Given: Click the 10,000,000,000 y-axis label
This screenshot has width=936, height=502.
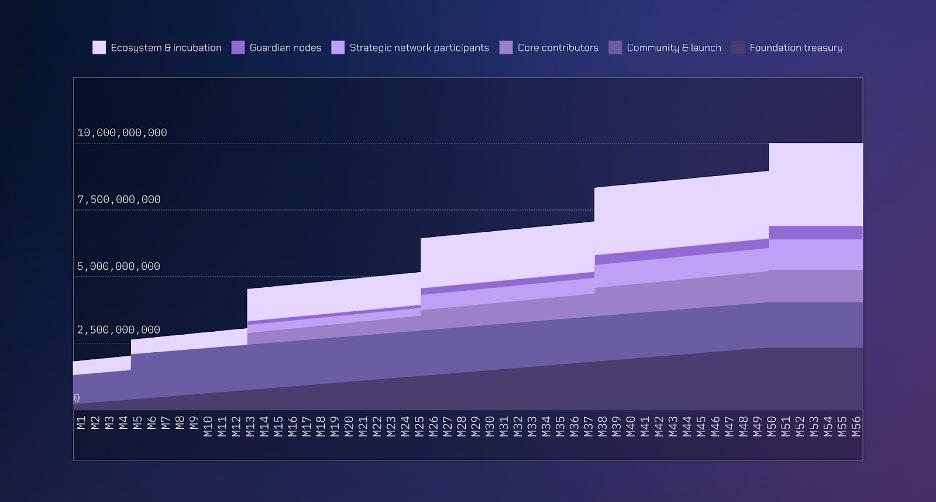Looking at the screenshot, I should coord(122,133).
